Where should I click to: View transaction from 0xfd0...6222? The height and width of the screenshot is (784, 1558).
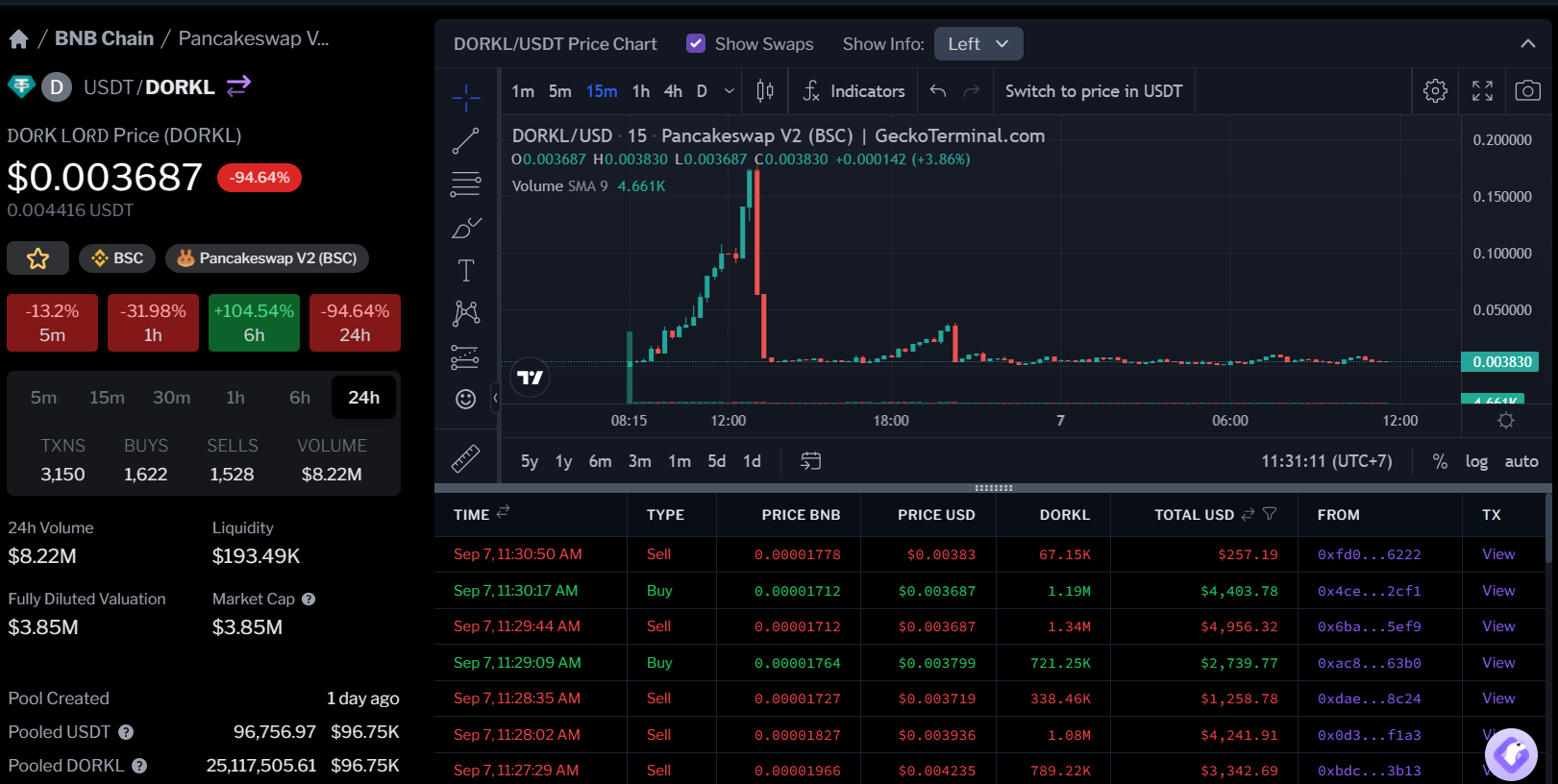(x=1498, y=554)
